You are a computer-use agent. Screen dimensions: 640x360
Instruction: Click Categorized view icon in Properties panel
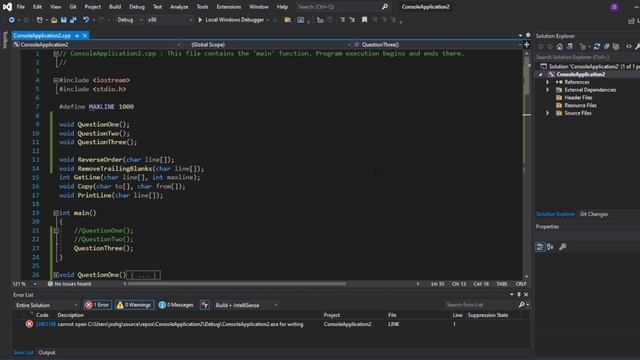(540, 247)
